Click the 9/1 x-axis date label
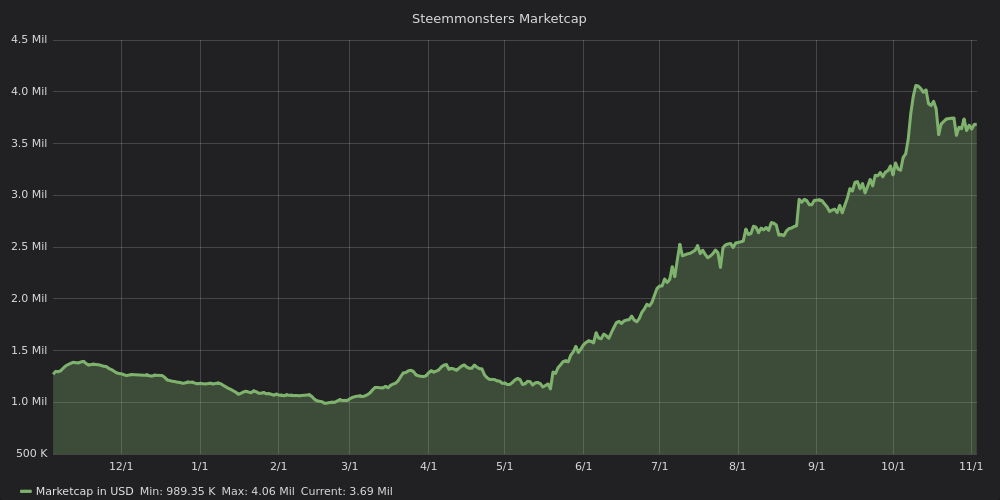 pyautogui.click(x=816, y=466)
